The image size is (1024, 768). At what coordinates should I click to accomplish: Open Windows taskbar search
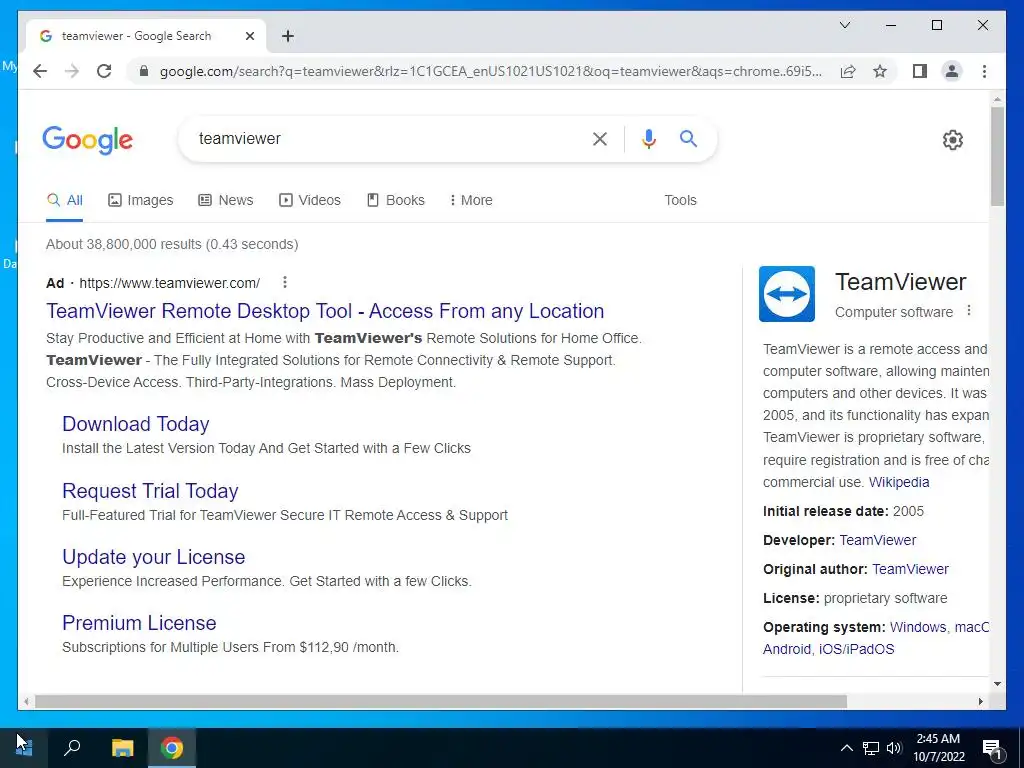pyautogui.click(x=72, y=748)
